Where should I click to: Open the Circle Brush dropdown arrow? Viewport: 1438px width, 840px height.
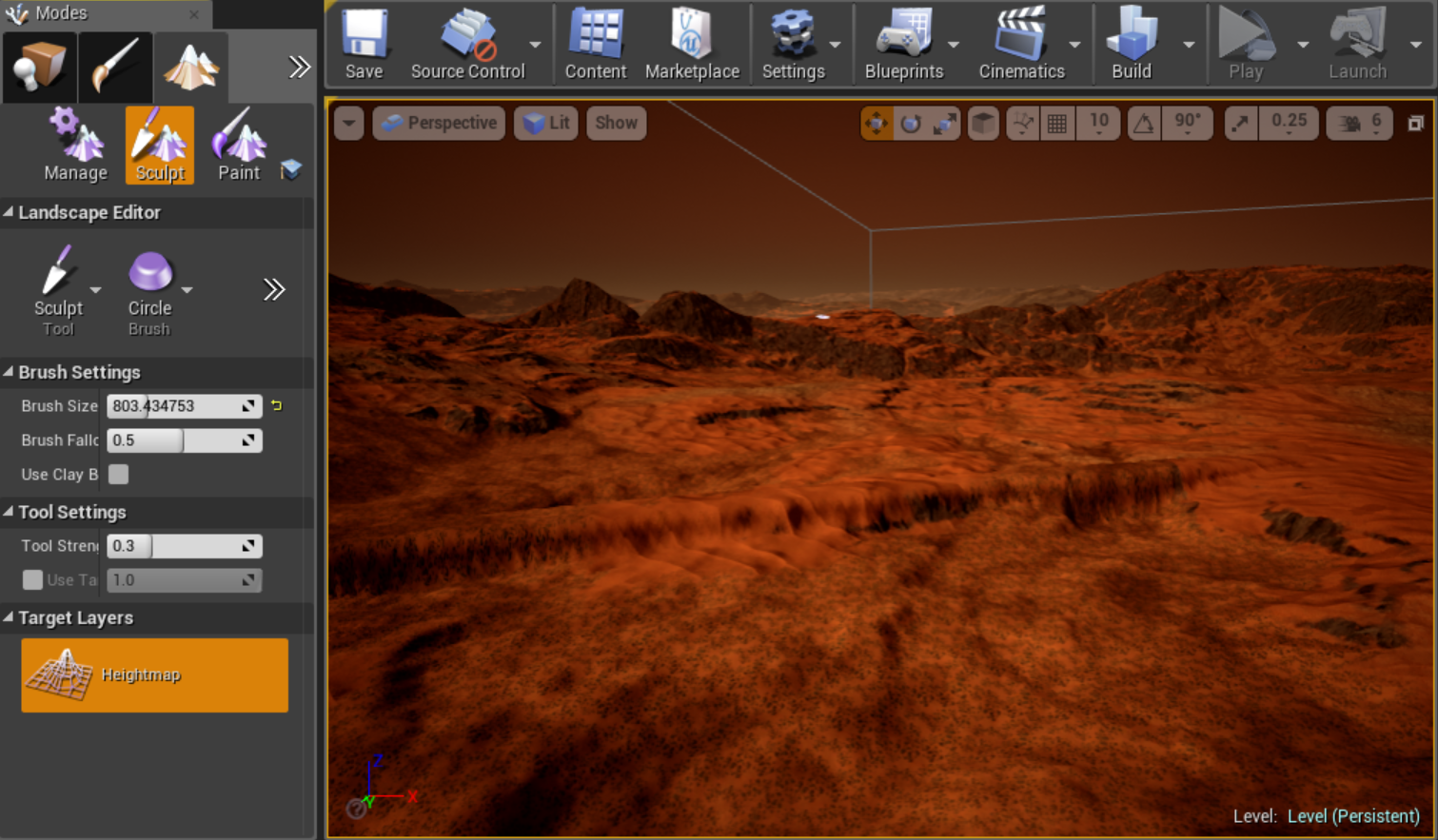[187, 289]
